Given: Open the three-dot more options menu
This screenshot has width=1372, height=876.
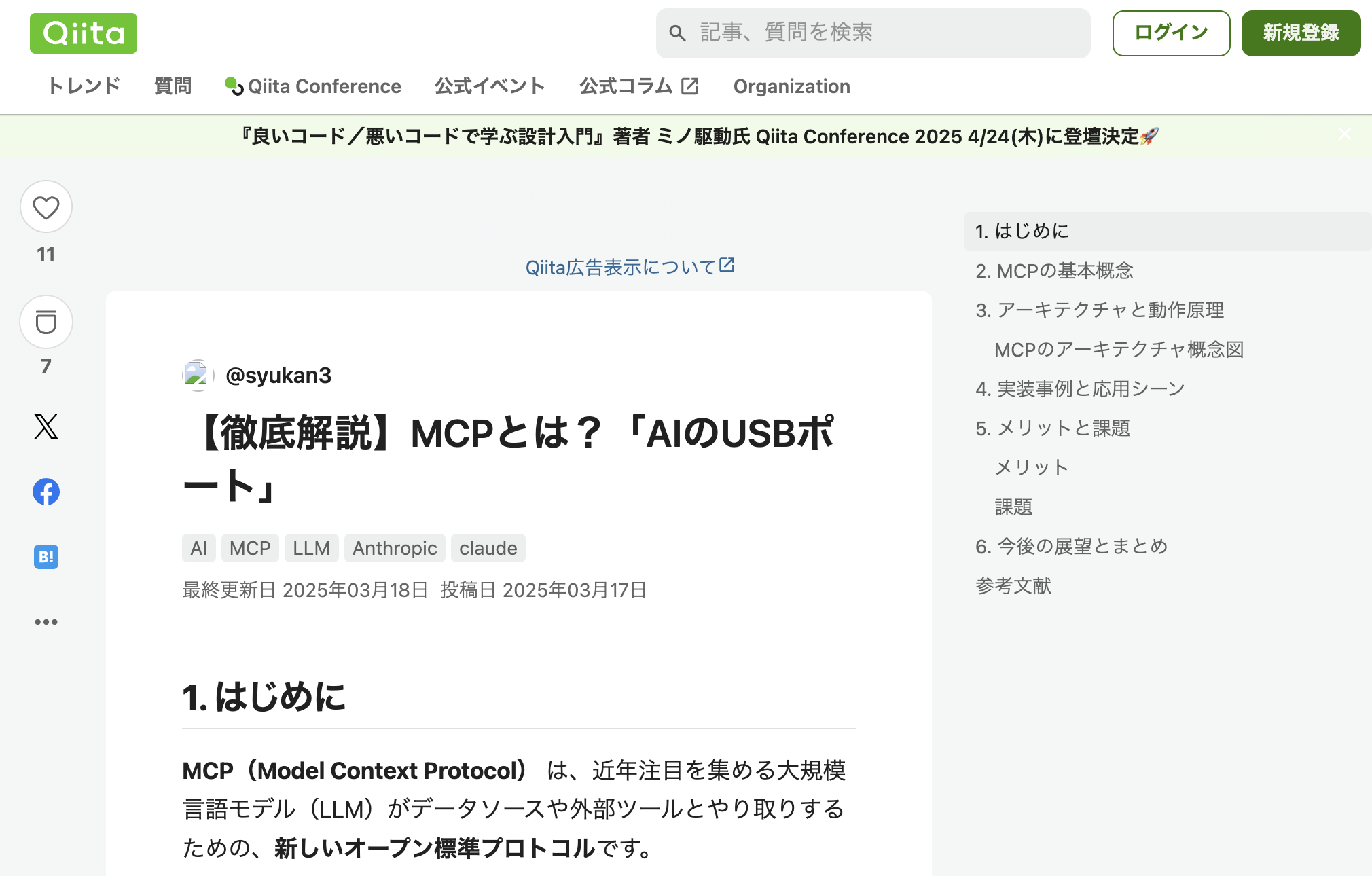Looking at the screenshot, I should pos(46,622).
